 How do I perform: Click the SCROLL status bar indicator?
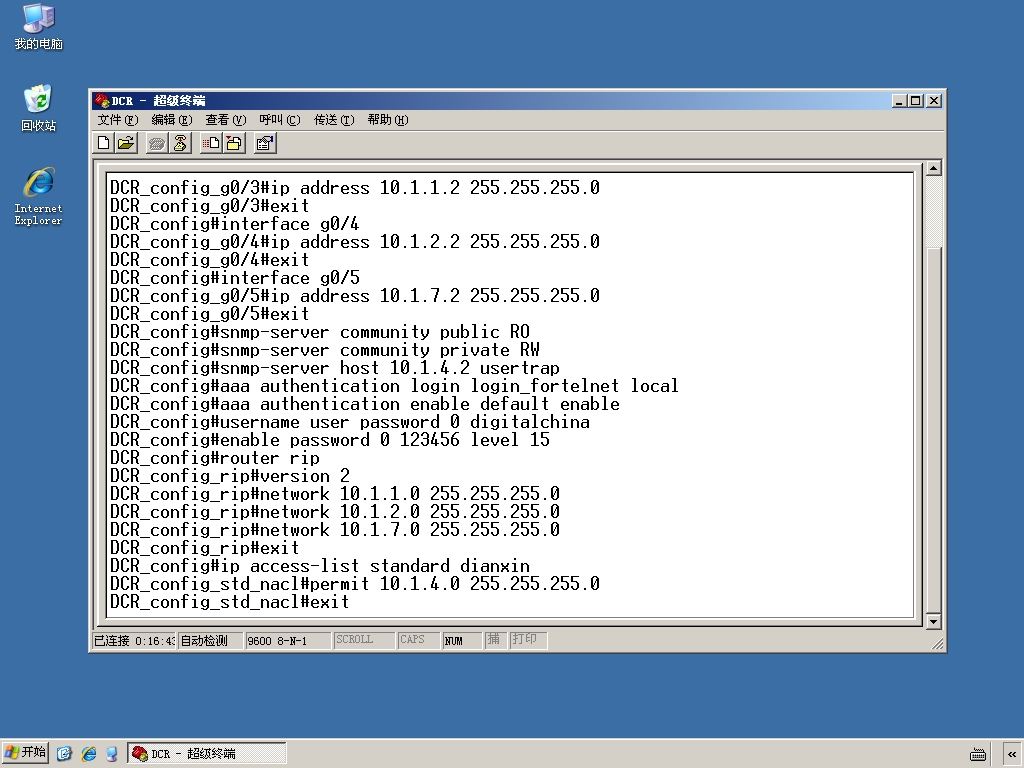(364, 640)
